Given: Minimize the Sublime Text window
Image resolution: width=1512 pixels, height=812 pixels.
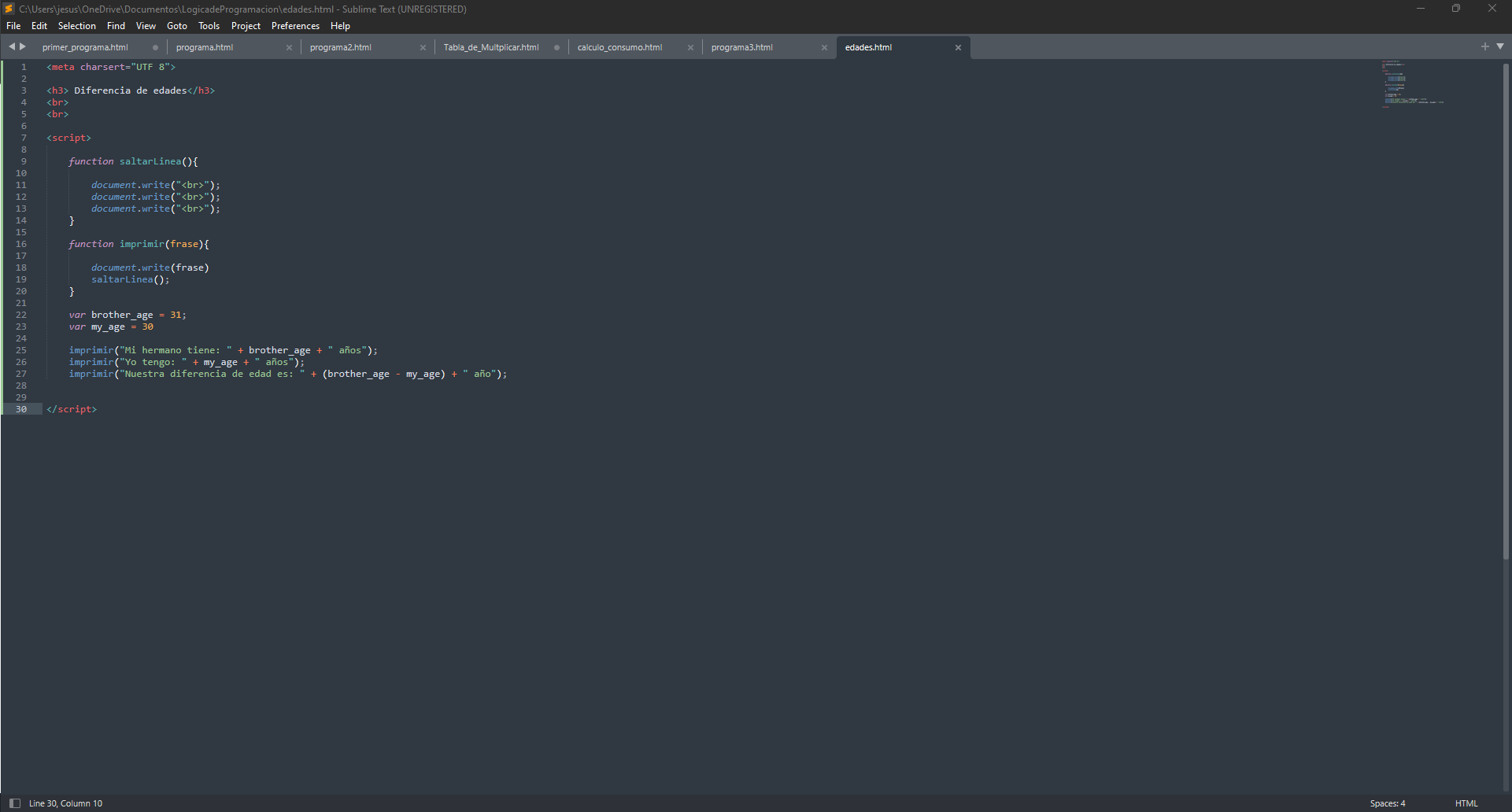Looking at the screenshot, I should 1421,9.
